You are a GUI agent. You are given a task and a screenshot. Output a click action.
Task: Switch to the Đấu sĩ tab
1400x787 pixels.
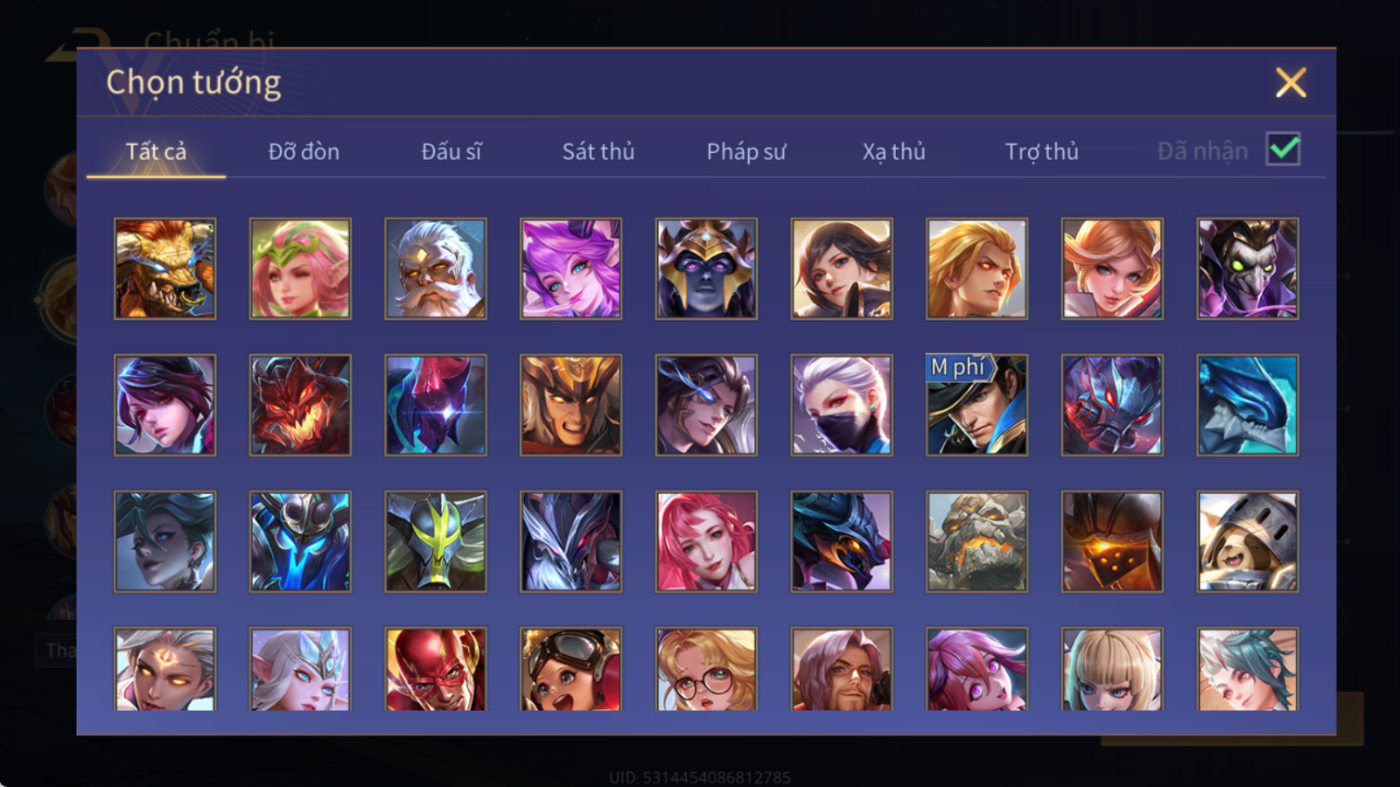point(451,152)
